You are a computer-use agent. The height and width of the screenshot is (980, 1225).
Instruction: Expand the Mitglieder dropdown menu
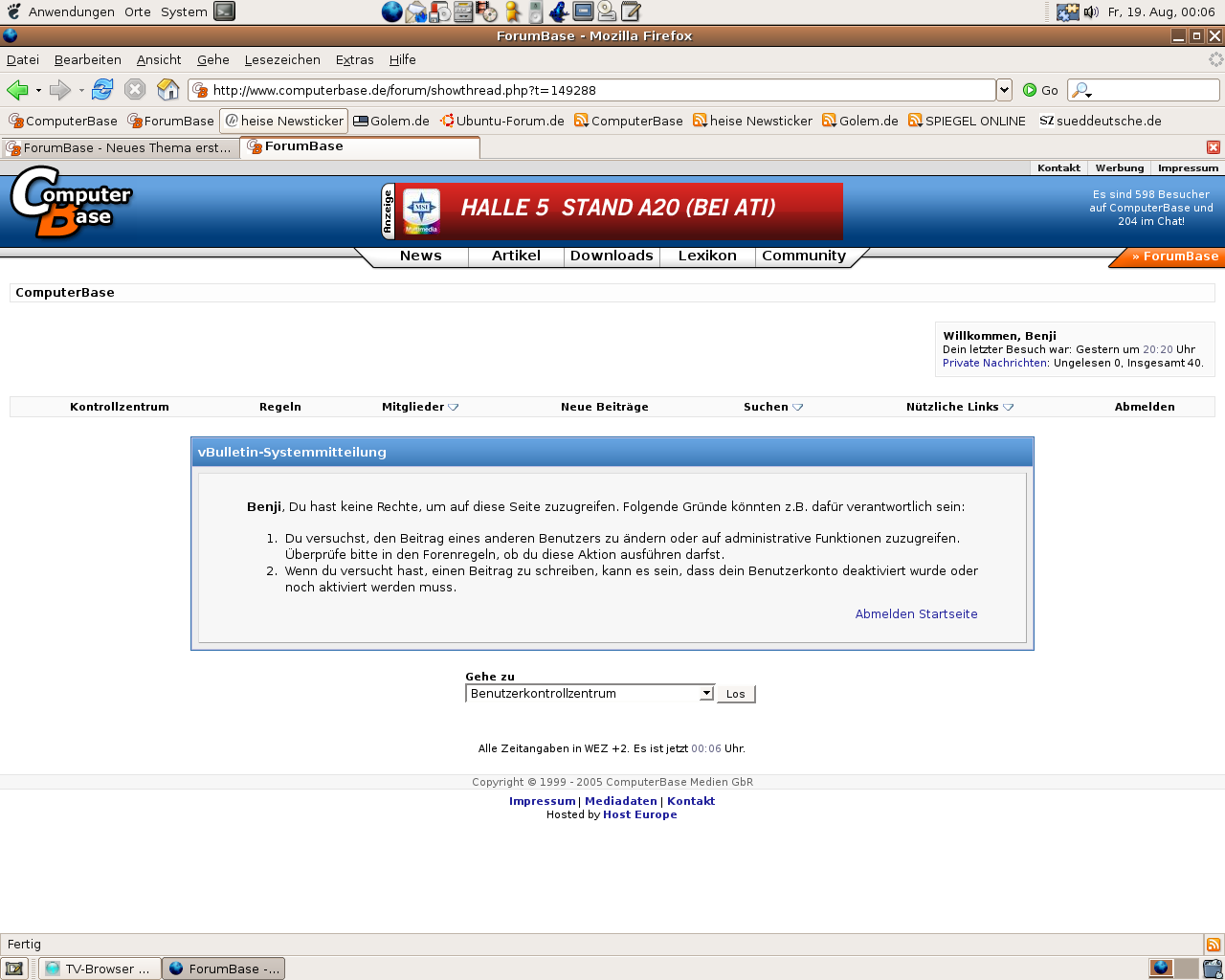[x=420, y=407]
